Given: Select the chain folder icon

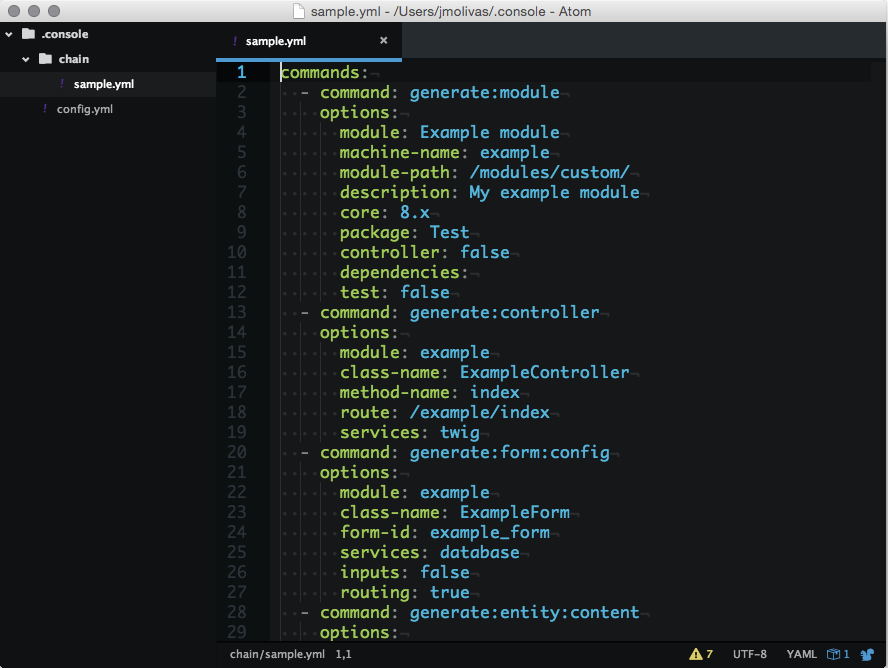Looking at the screenshot, I should [45, 59].
